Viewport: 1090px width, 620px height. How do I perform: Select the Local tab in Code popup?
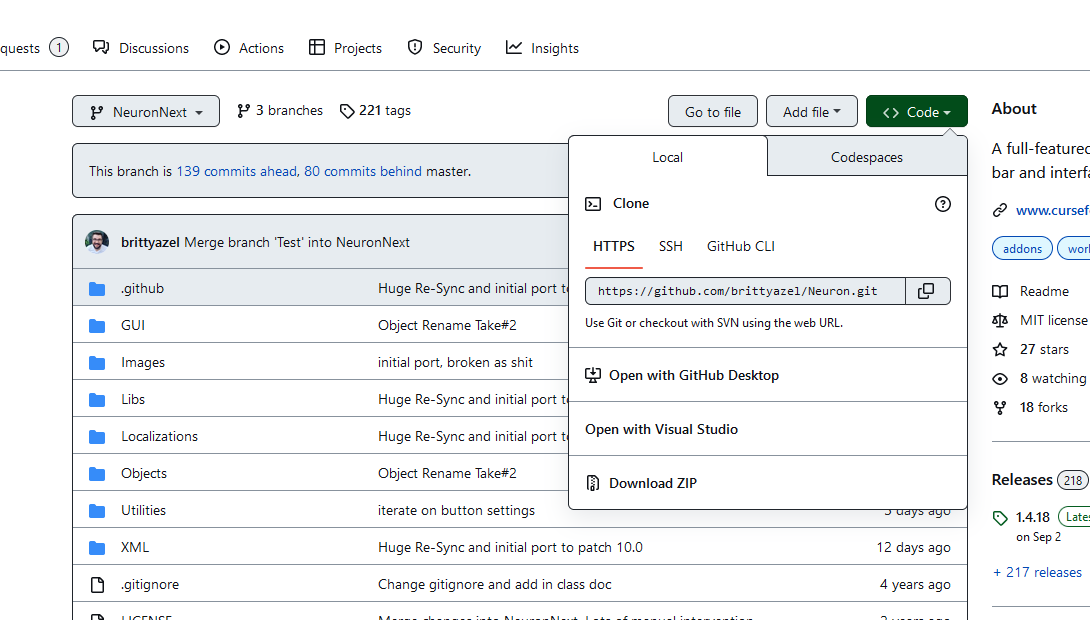667,157
